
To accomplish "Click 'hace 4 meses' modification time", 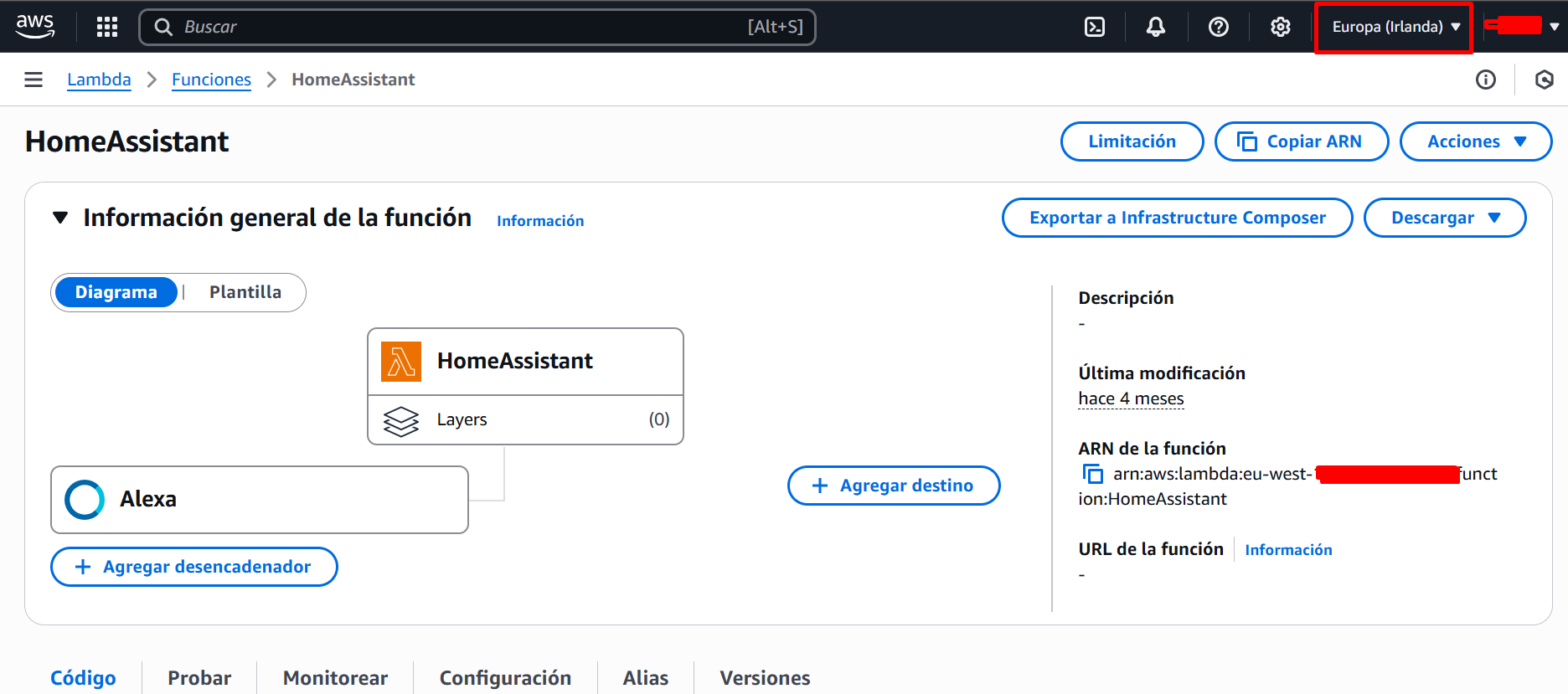I will (x=1131, y=398).
